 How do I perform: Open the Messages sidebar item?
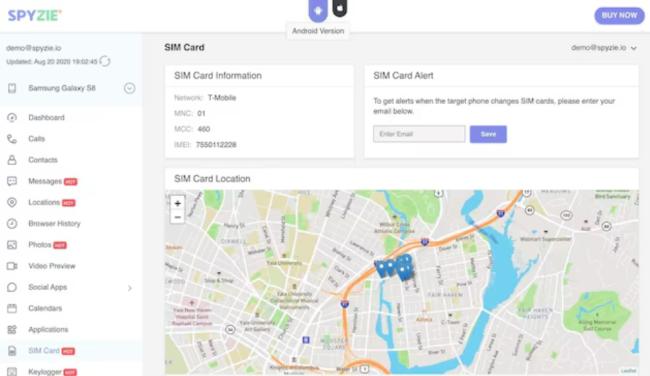click(x=45, y=181)
